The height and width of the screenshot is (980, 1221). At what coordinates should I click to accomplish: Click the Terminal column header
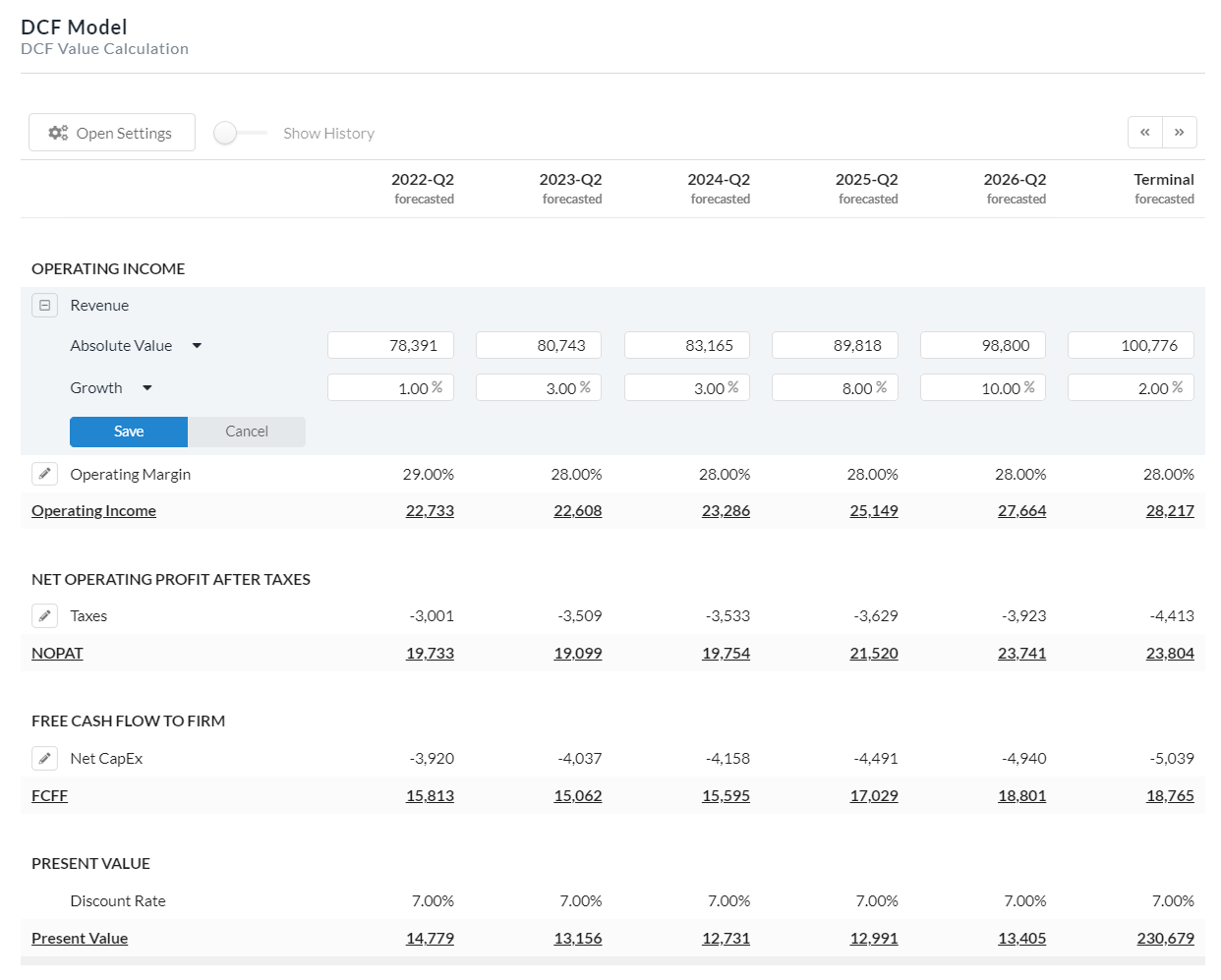1164,188
